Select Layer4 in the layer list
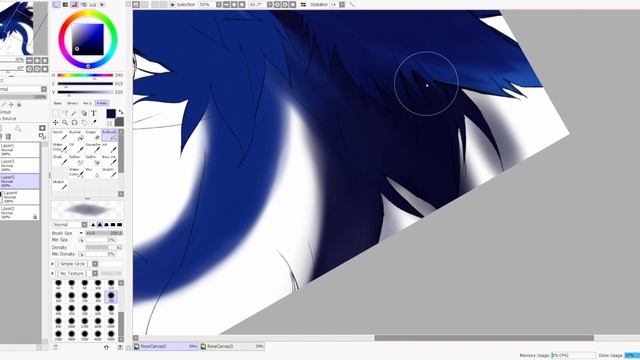 tap(20, 197)
